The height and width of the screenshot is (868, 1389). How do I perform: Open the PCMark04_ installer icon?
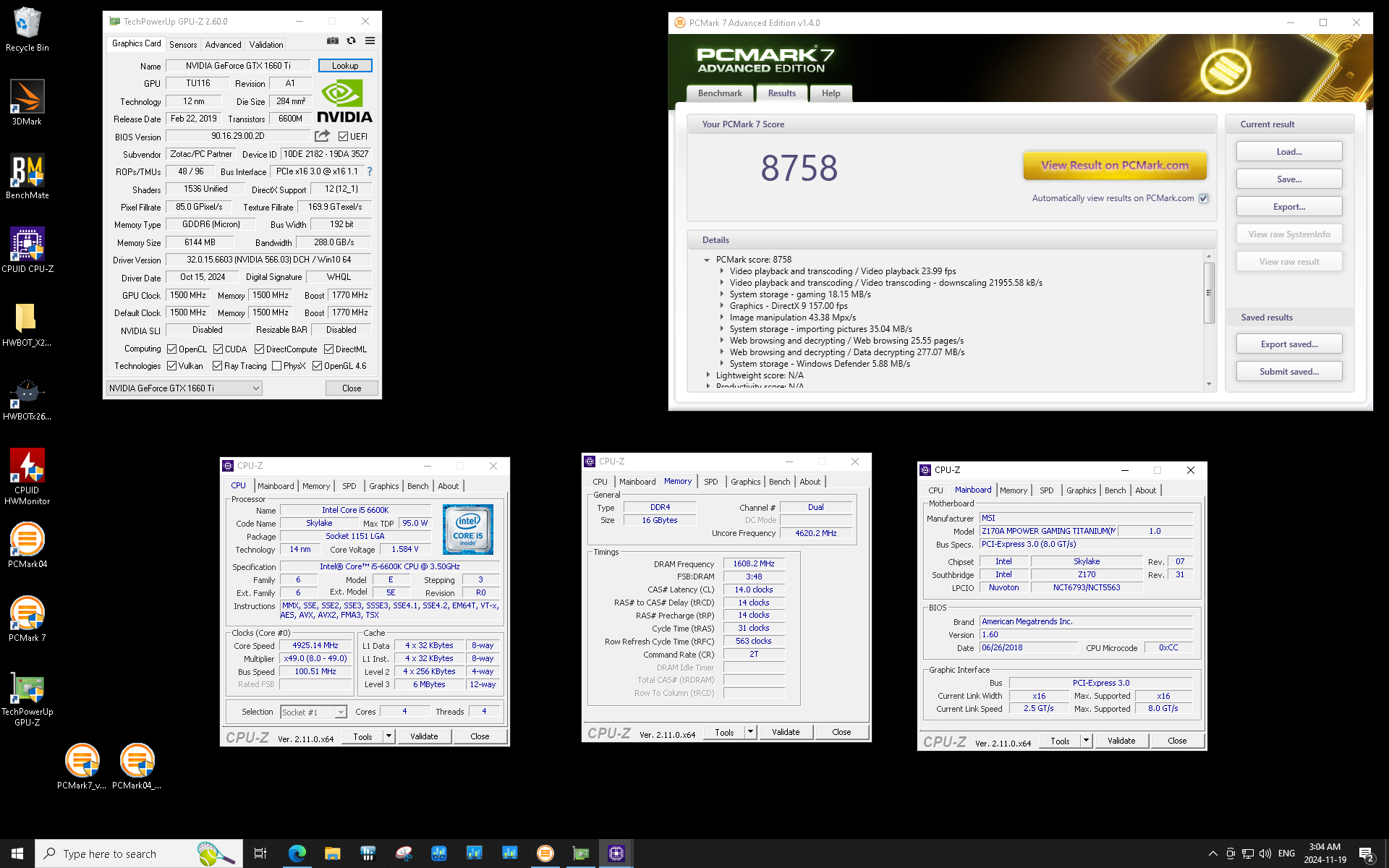click(x=137, y=766)
